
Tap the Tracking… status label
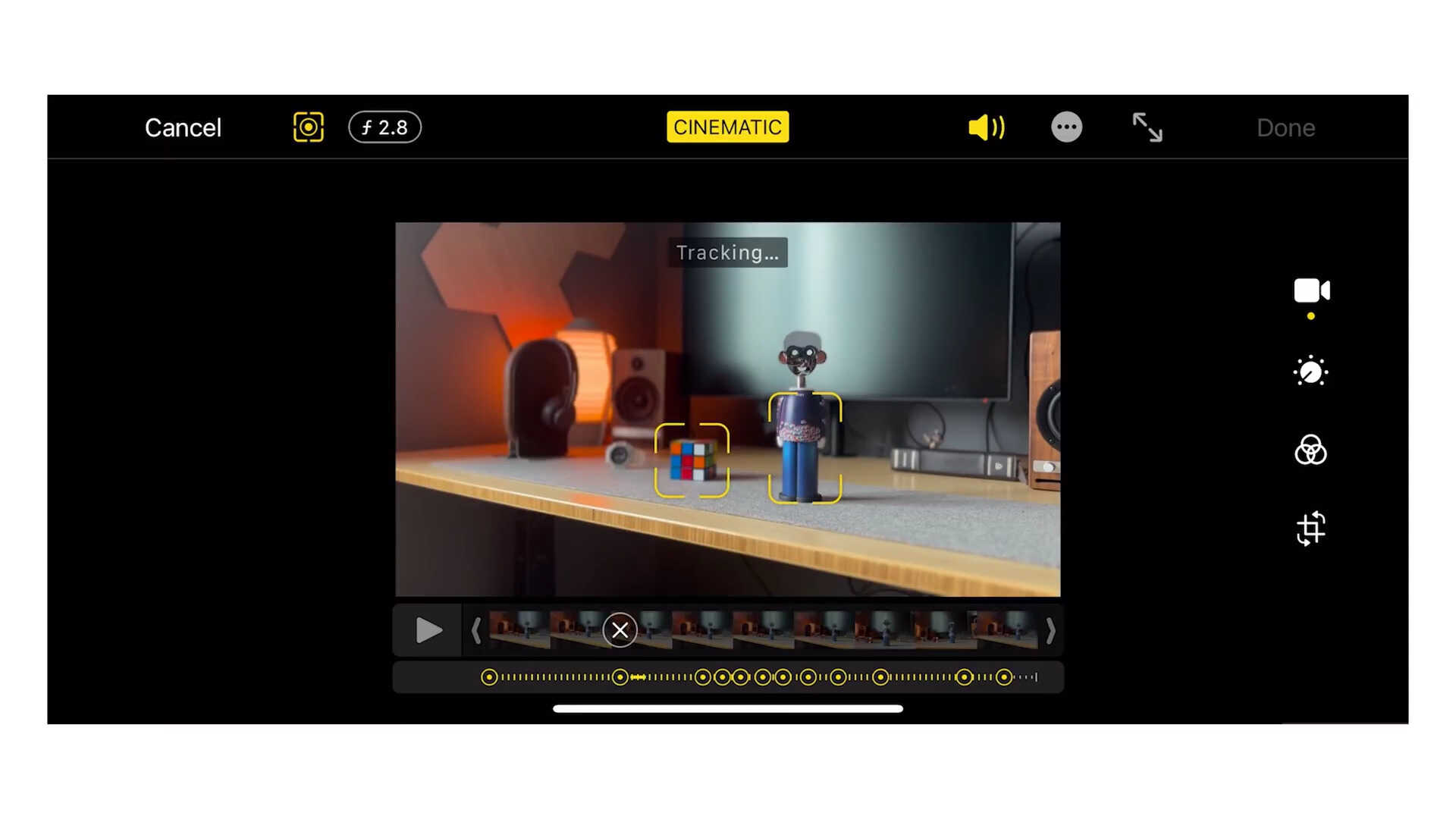pos(727,253)
